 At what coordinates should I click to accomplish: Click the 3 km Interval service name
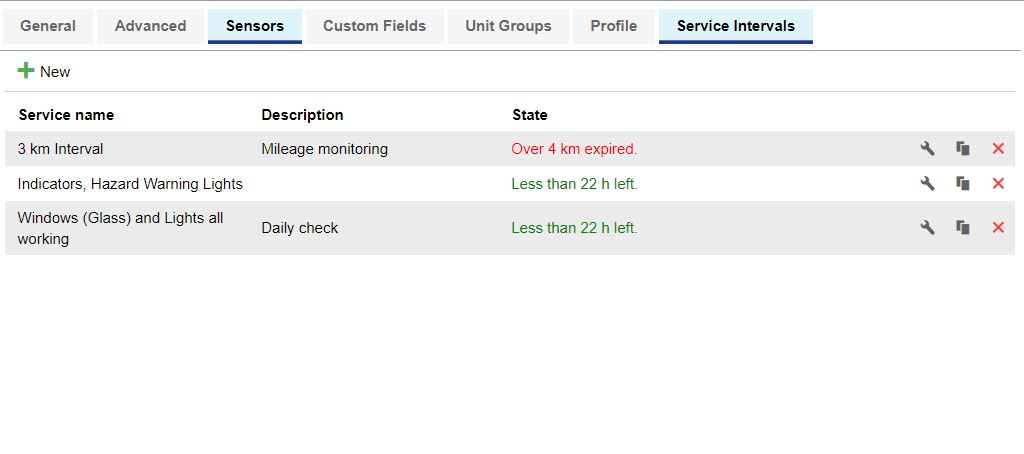[x=61, y=149]
